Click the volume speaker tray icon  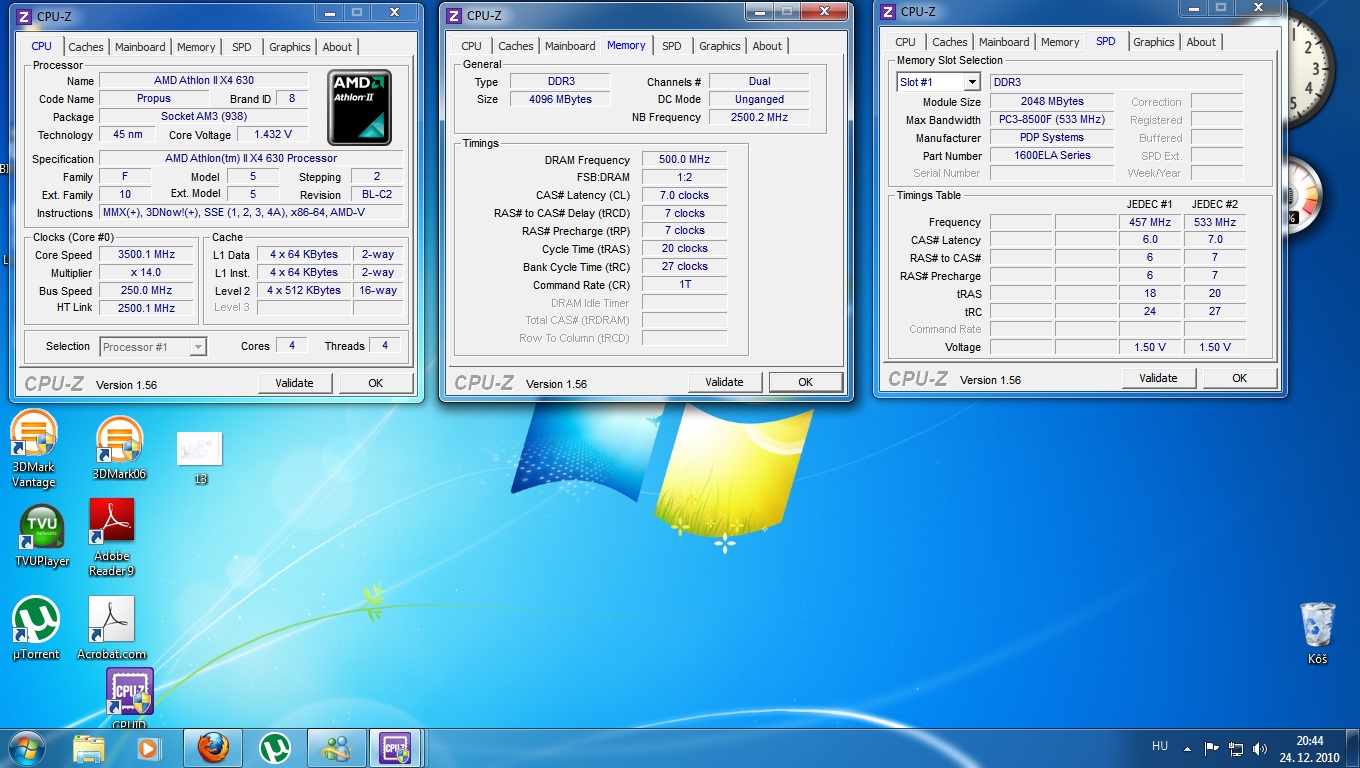pos(1260,748)
